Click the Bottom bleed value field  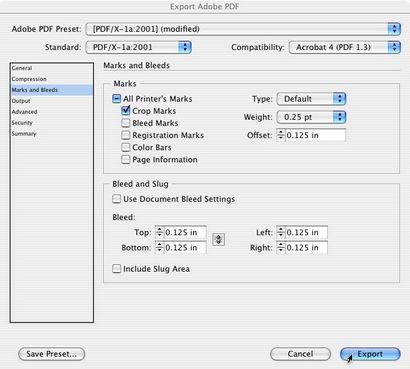(x=185, y=248)
